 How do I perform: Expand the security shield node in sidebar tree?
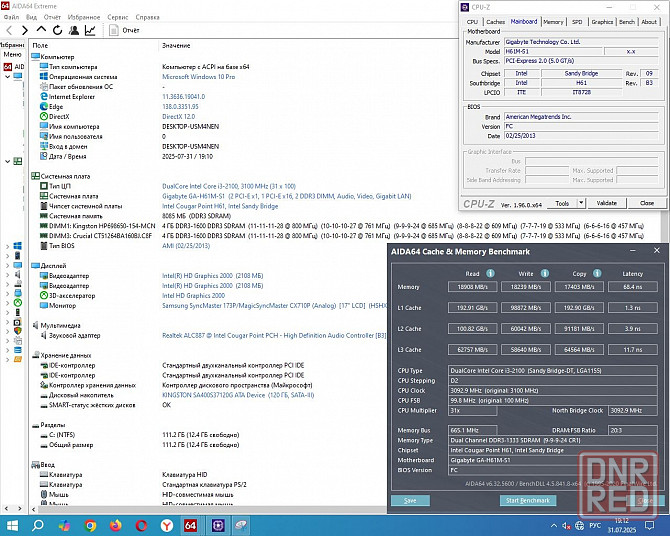(x=7, y=331)
